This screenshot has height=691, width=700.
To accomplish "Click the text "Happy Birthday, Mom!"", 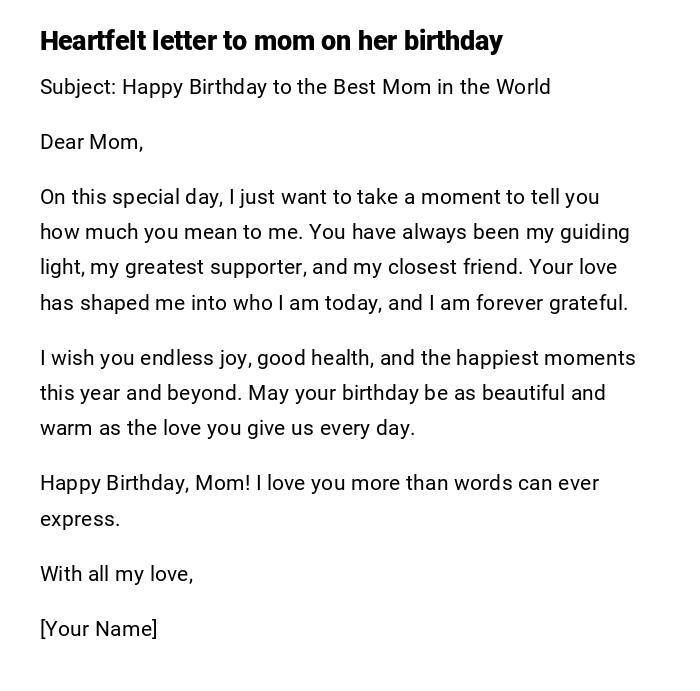I will tap(145, 483).
